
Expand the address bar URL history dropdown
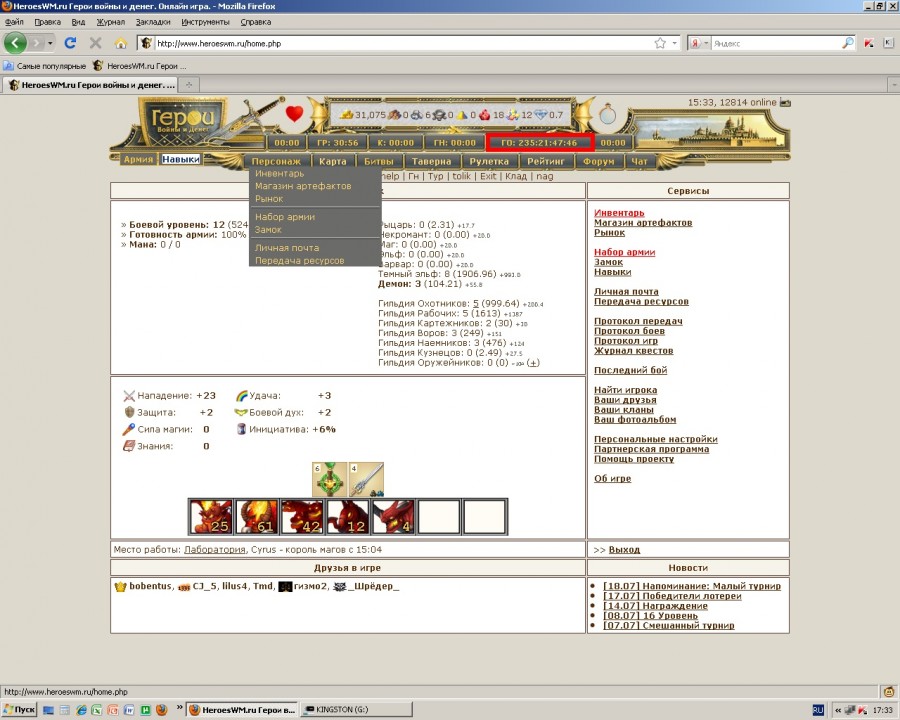(x=675, y=43)
